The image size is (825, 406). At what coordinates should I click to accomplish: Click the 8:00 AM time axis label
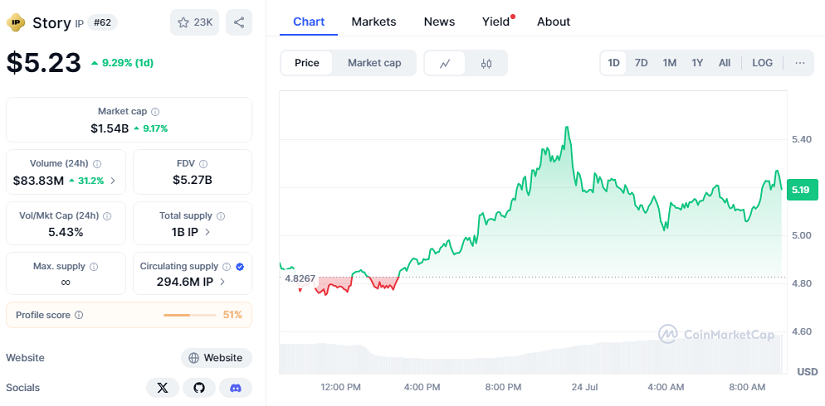[747, 388]
